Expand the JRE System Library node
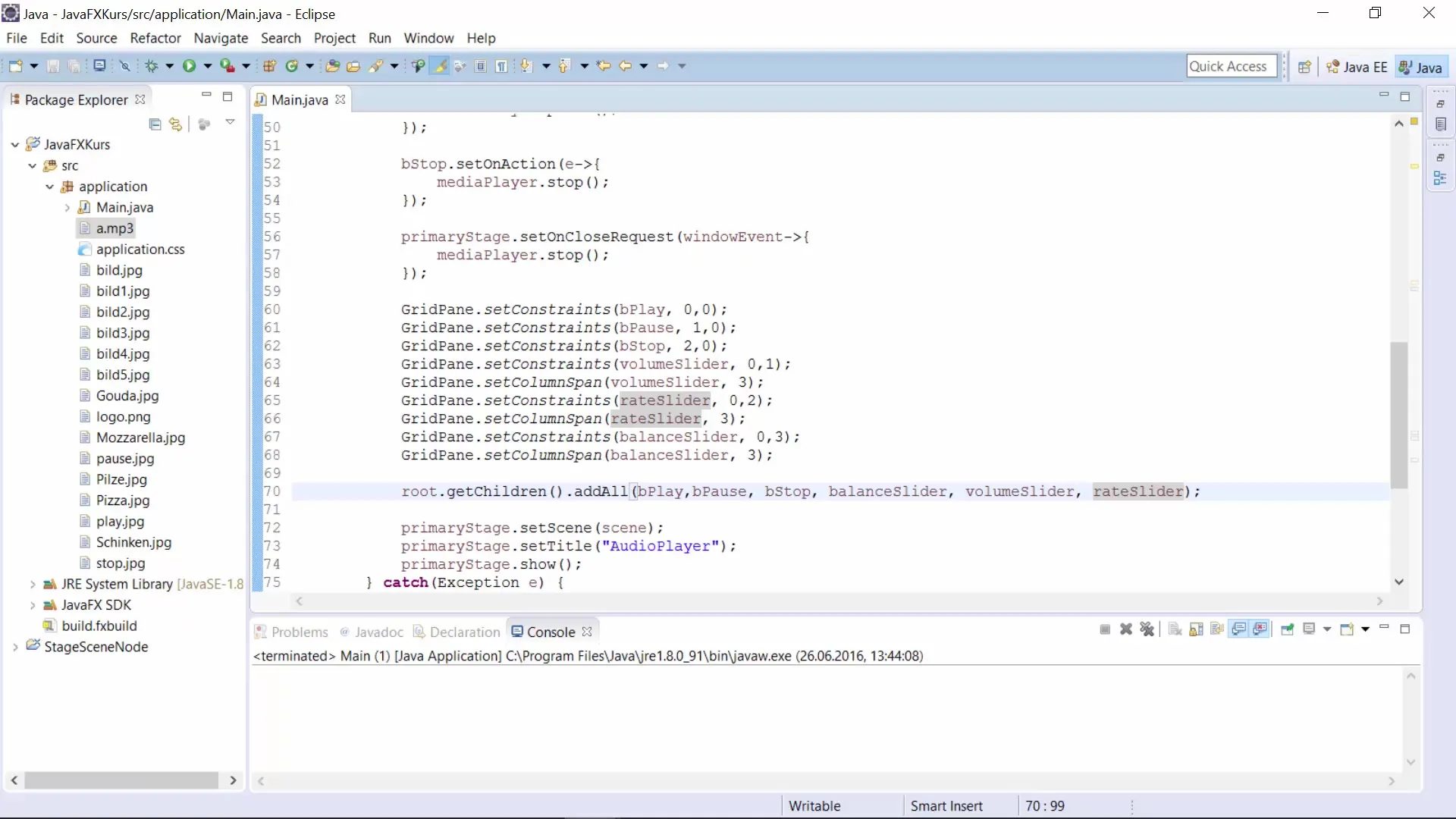The width and height of the screenshot is (1456, 819). (x=32, y=584)
